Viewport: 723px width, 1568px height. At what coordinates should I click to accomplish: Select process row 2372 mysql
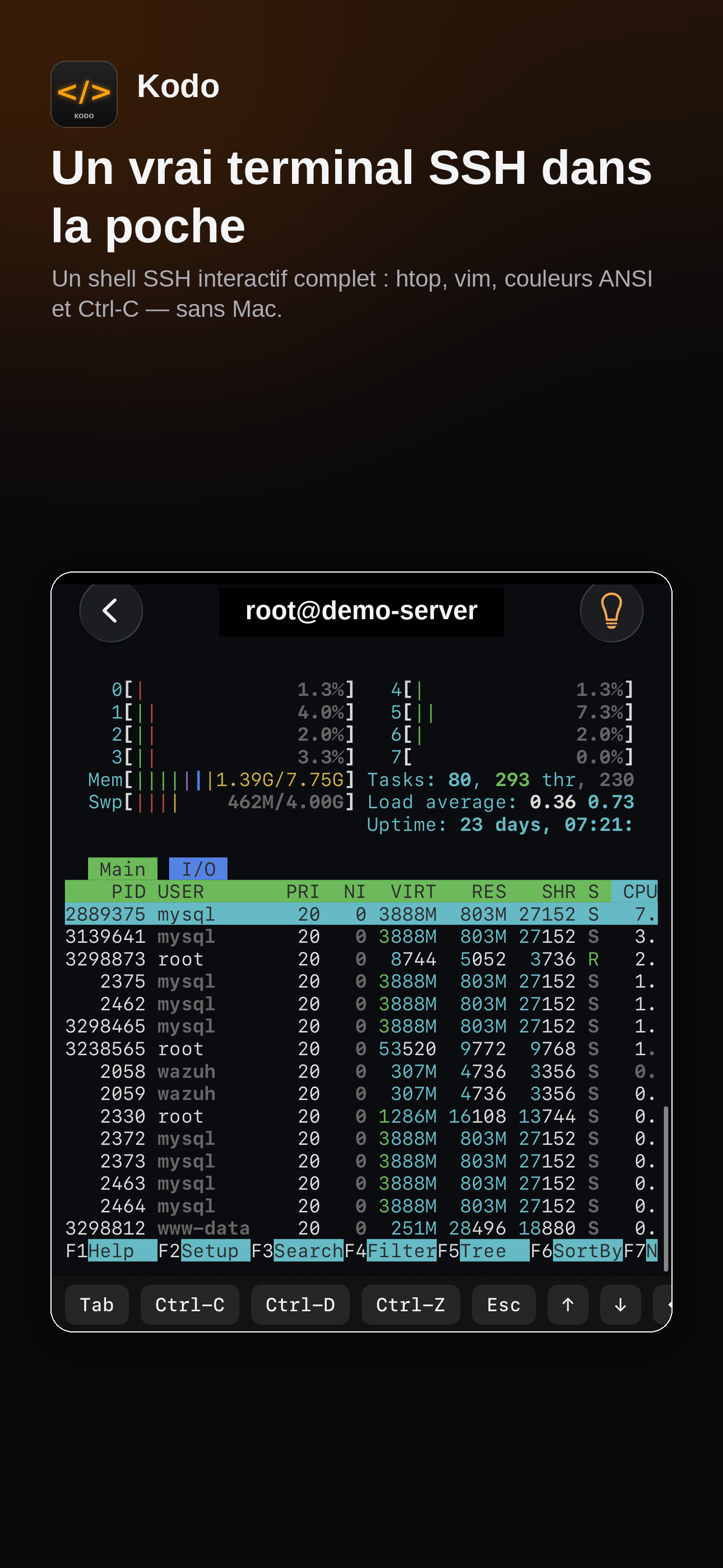[361, 1138]
